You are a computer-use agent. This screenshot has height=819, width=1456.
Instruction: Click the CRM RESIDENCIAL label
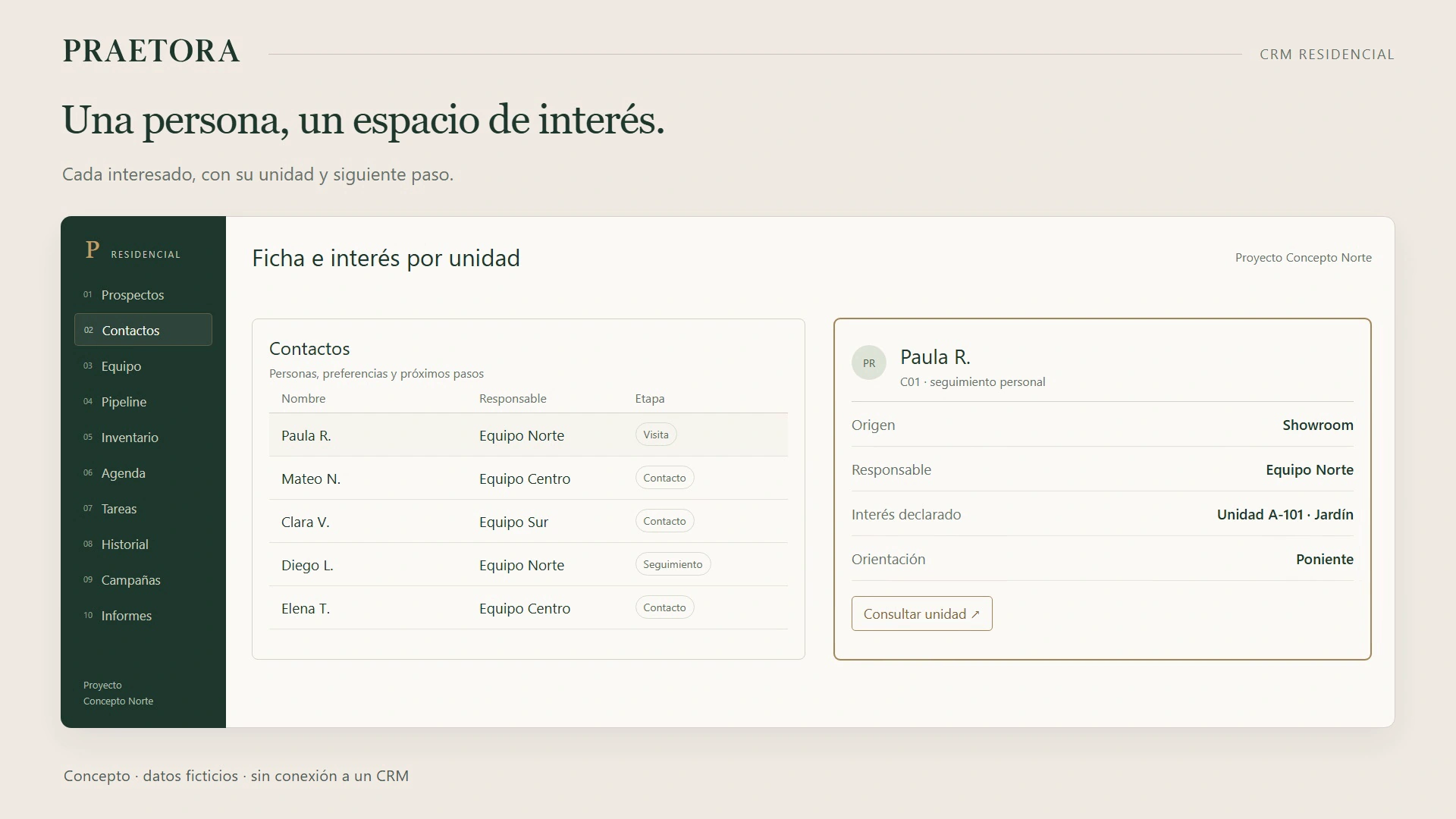[x=1327, y=55]
